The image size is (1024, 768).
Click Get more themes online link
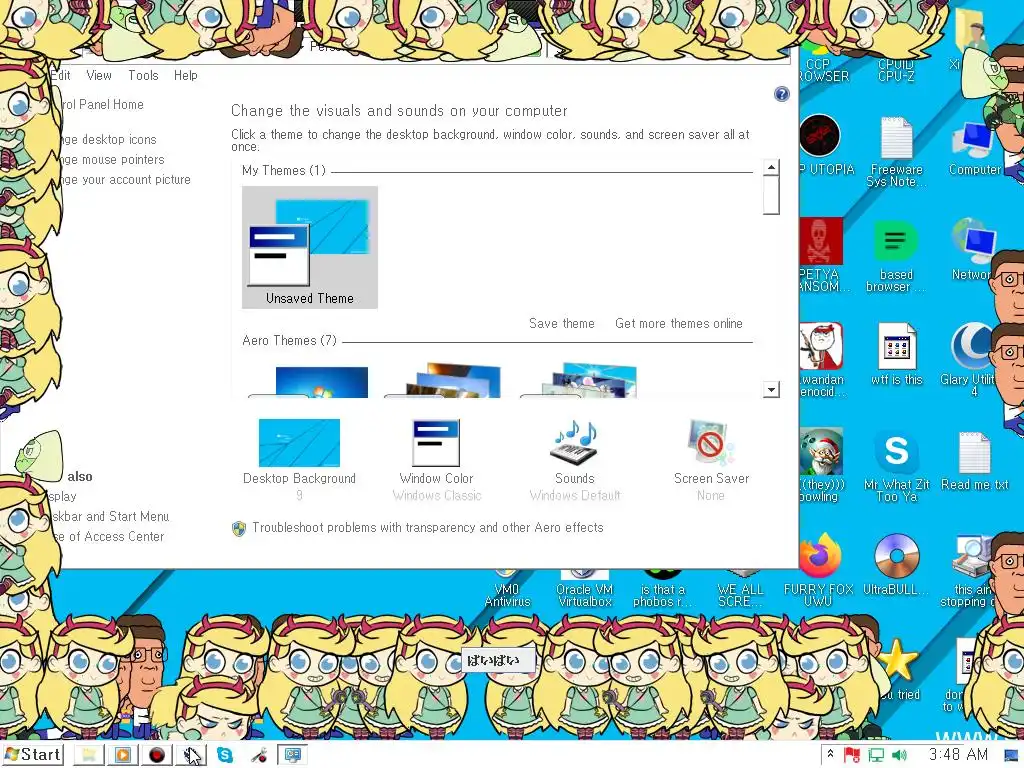679,323
